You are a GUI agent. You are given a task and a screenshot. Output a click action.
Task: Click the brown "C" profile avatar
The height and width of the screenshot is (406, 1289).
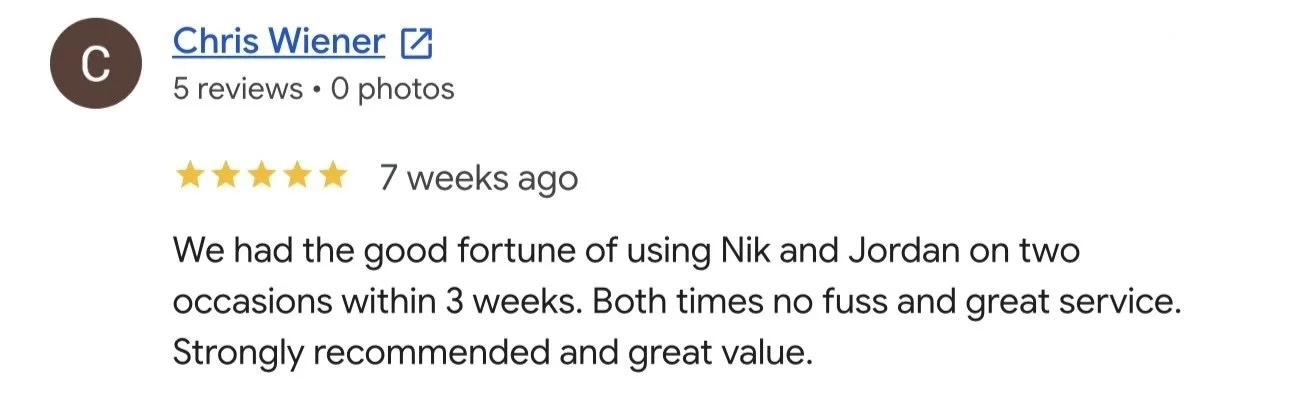[95, 66]
